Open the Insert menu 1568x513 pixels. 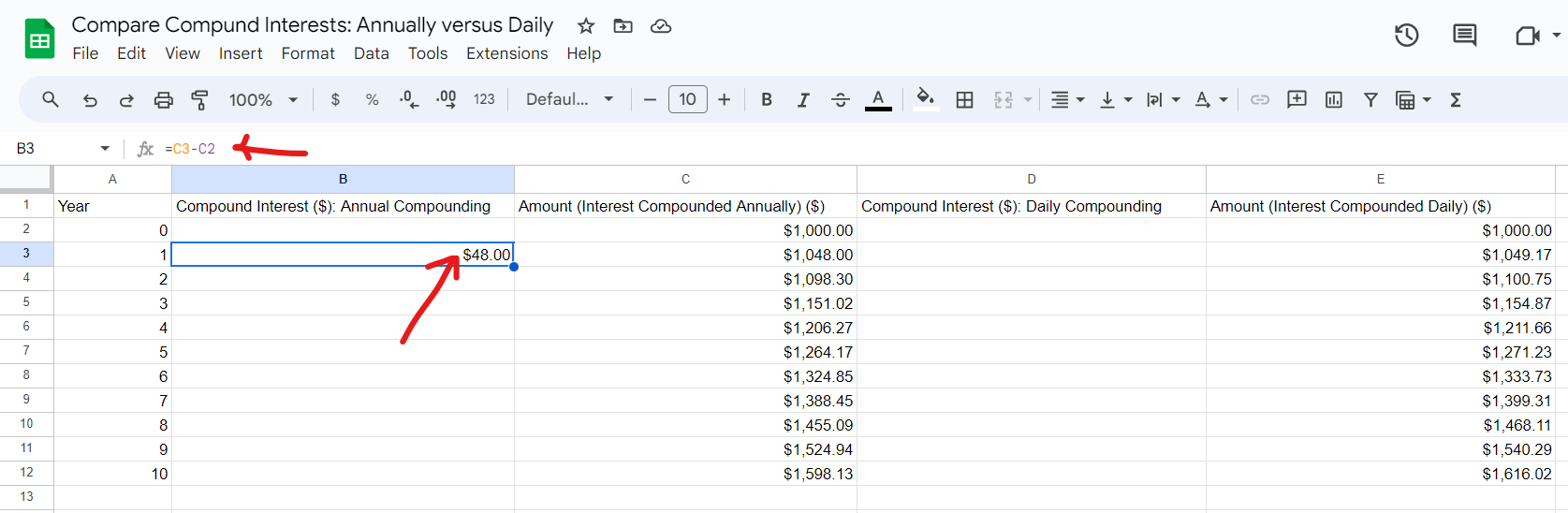241,53
